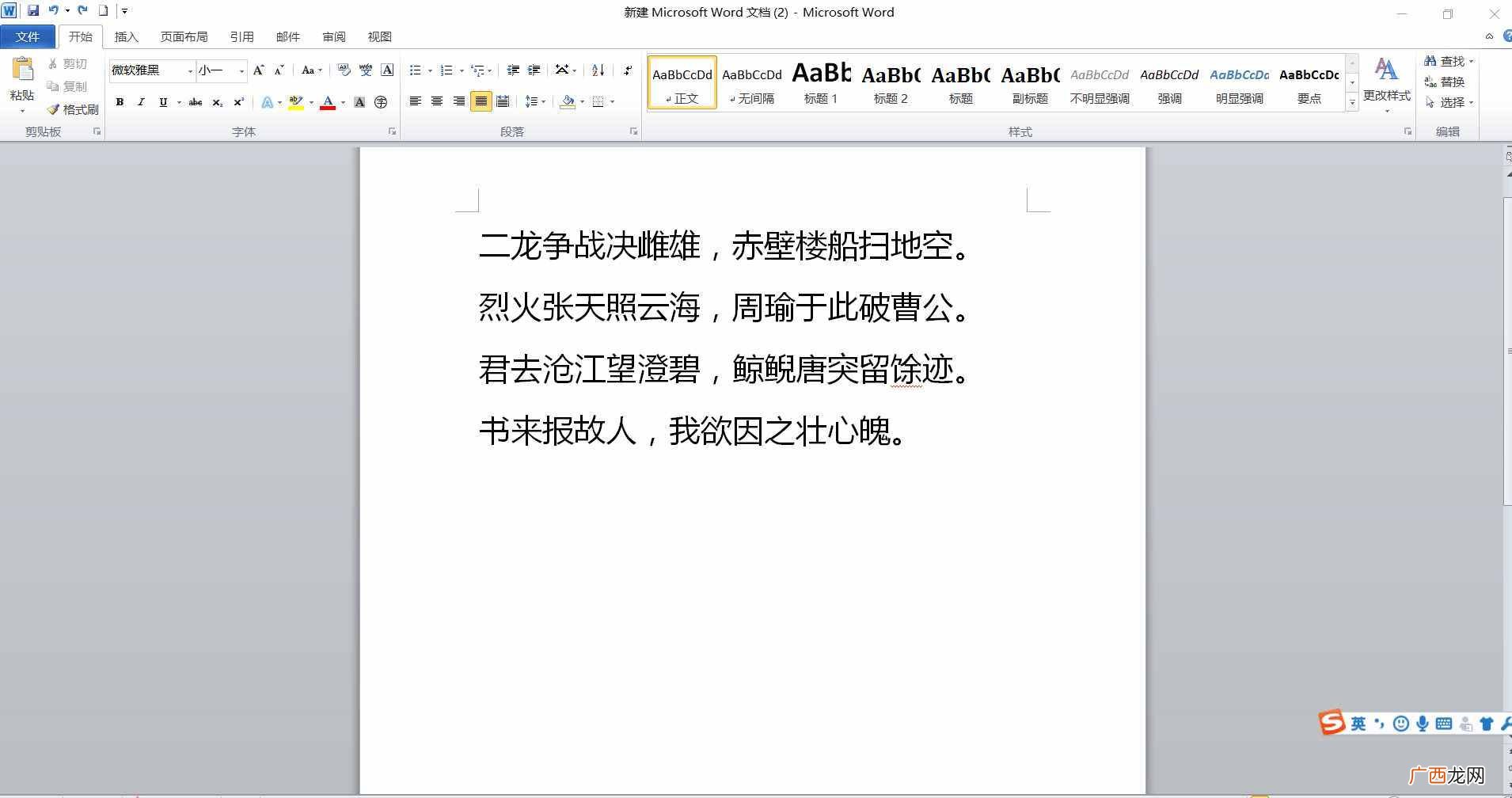The width and height of the screenshot is (1512, 798).
Task: Open line spacing options
Action: (x=535, y=101)
